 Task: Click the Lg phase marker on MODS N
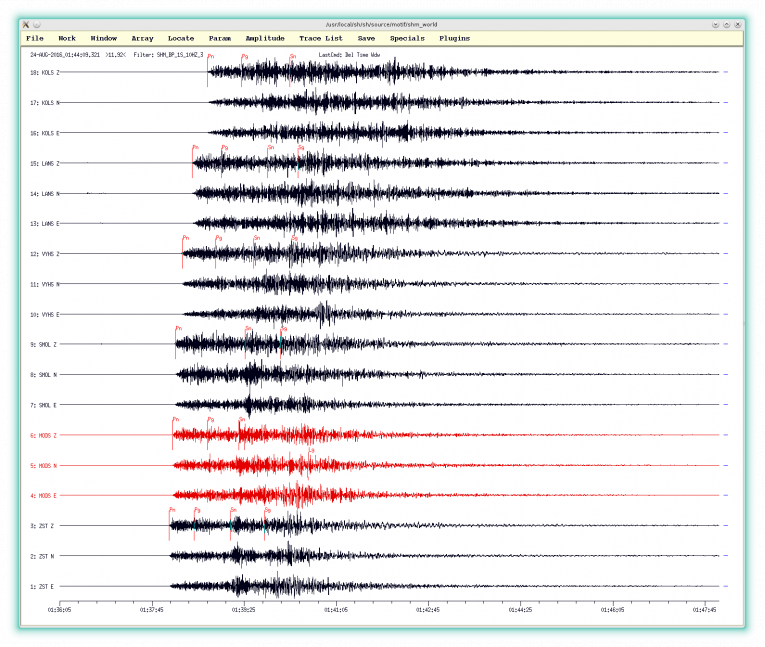[x=311, y=451]
